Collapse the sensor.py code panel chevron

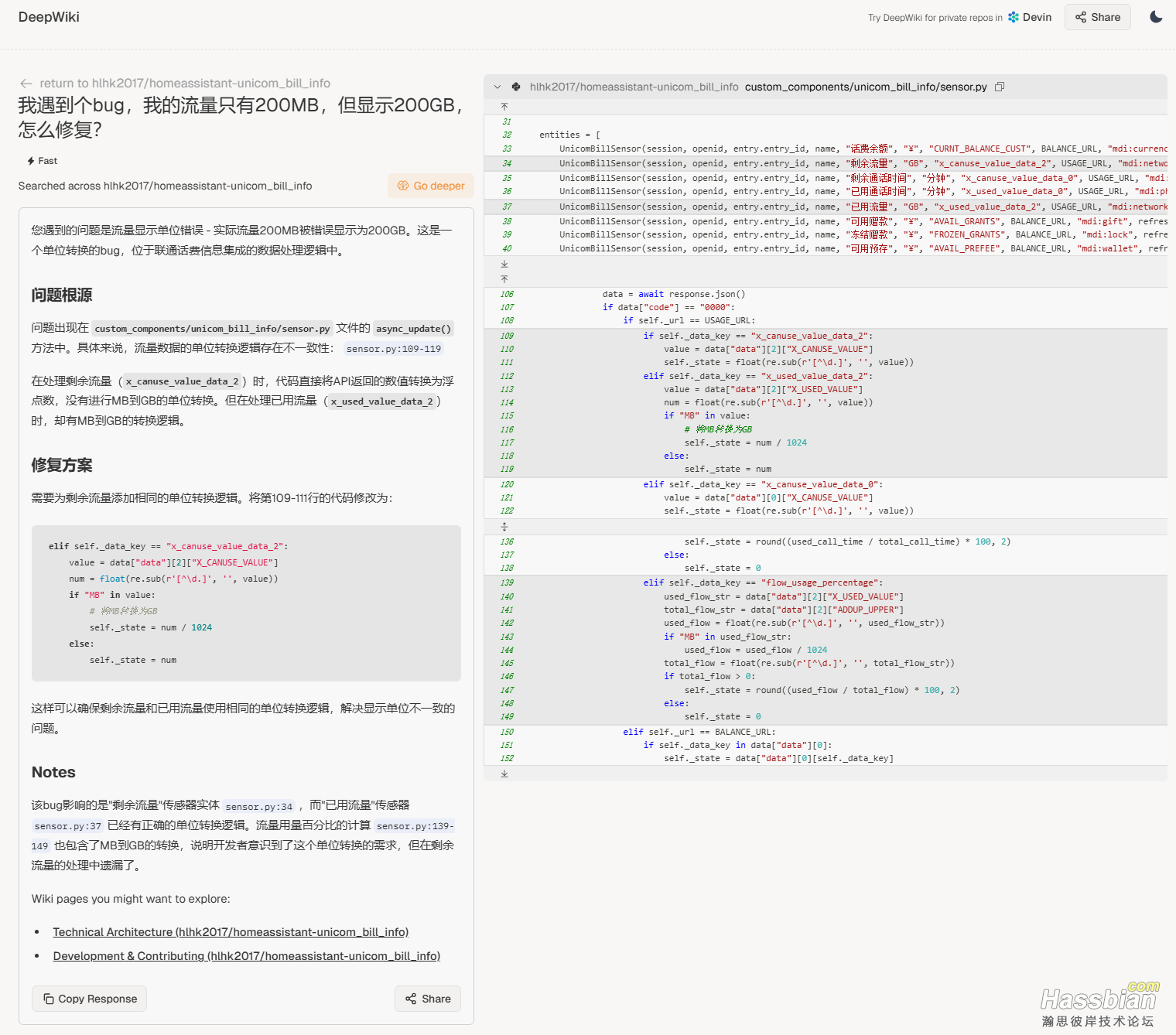tap(497, 87)
